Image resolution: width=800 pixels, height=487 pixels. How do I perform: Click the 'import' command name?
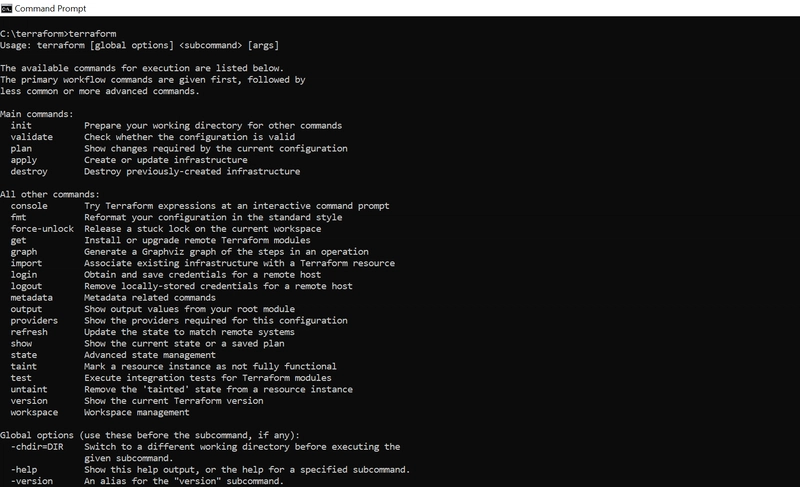point(27,263)
